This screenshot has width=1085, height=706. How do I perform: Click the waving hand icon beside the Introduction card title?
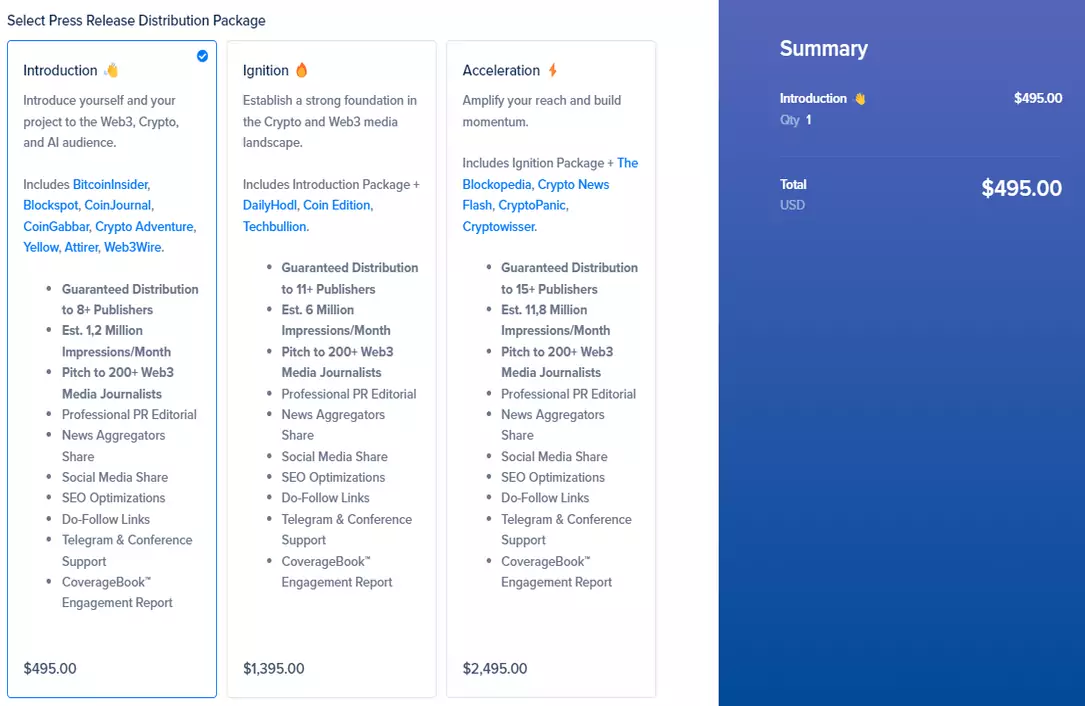coord(111,70)
